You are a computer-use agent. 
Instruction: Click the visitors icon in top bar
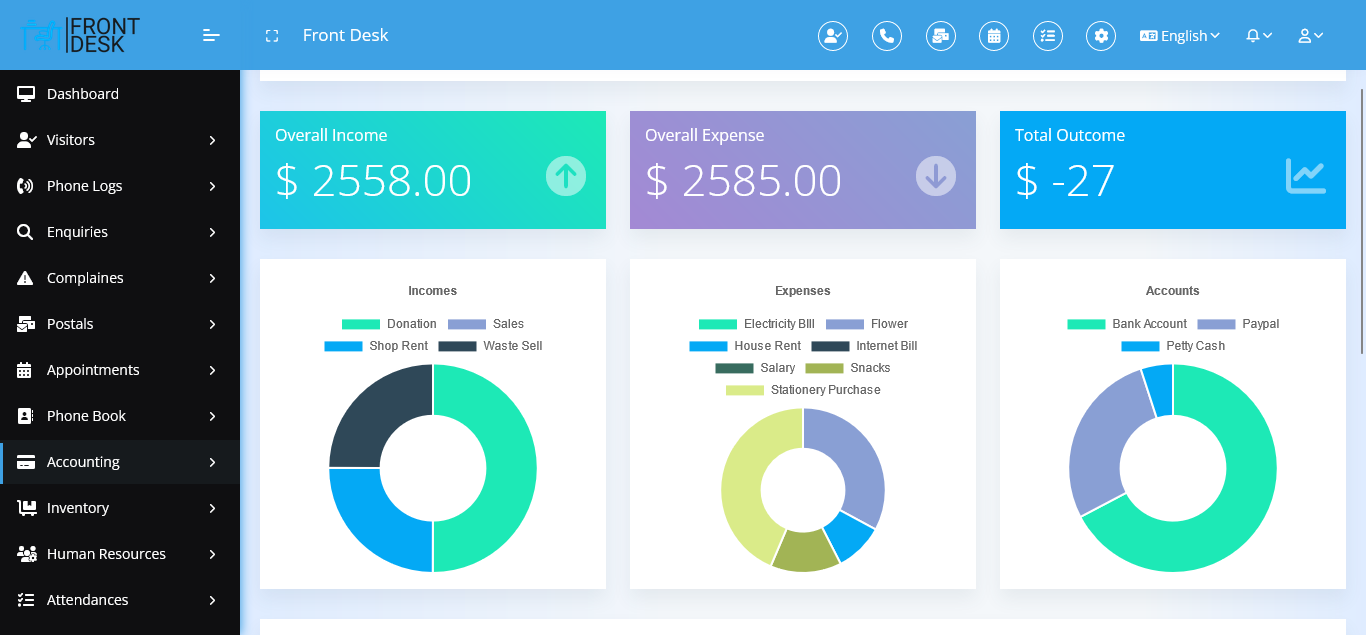(x=832, y=36)
